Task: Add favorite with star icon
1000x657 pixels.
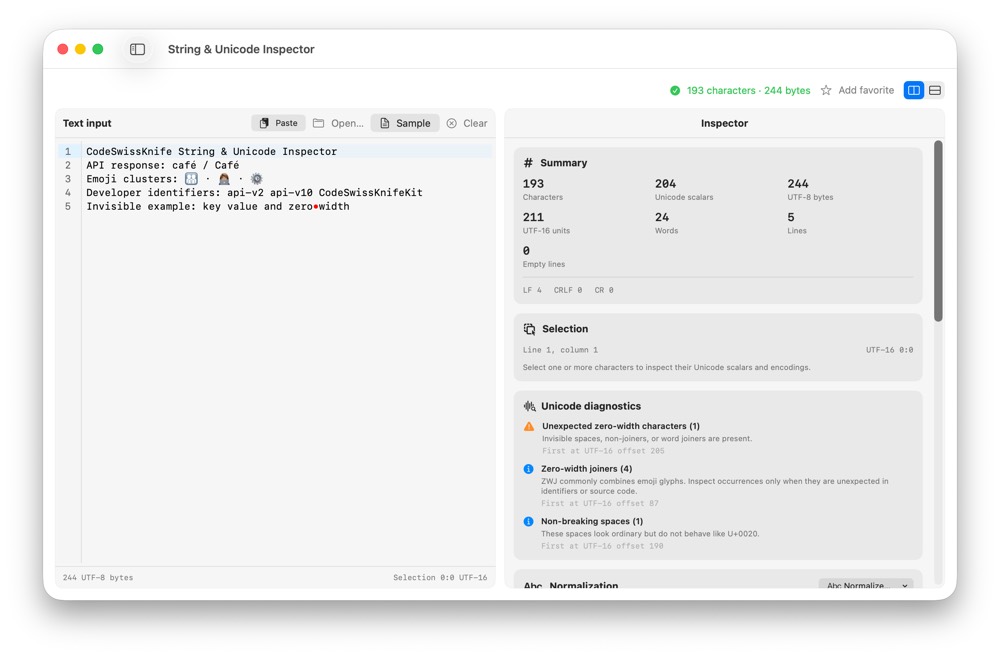Action: pos(857,90)
